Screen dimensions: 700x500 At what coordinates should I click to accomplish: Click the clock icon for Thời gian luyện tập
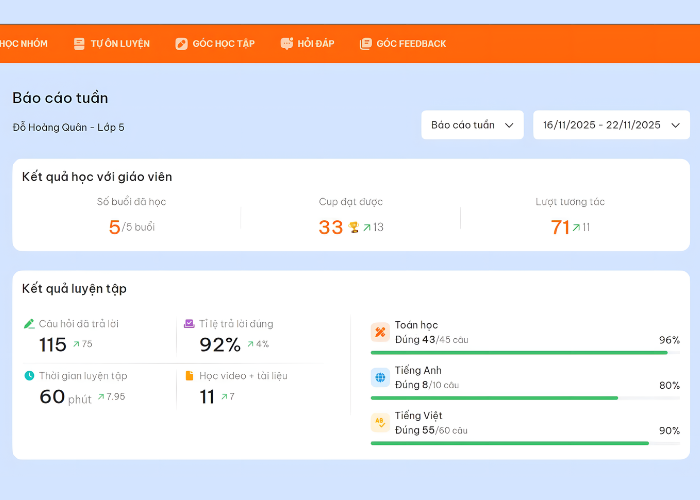[x=29, y=376]
